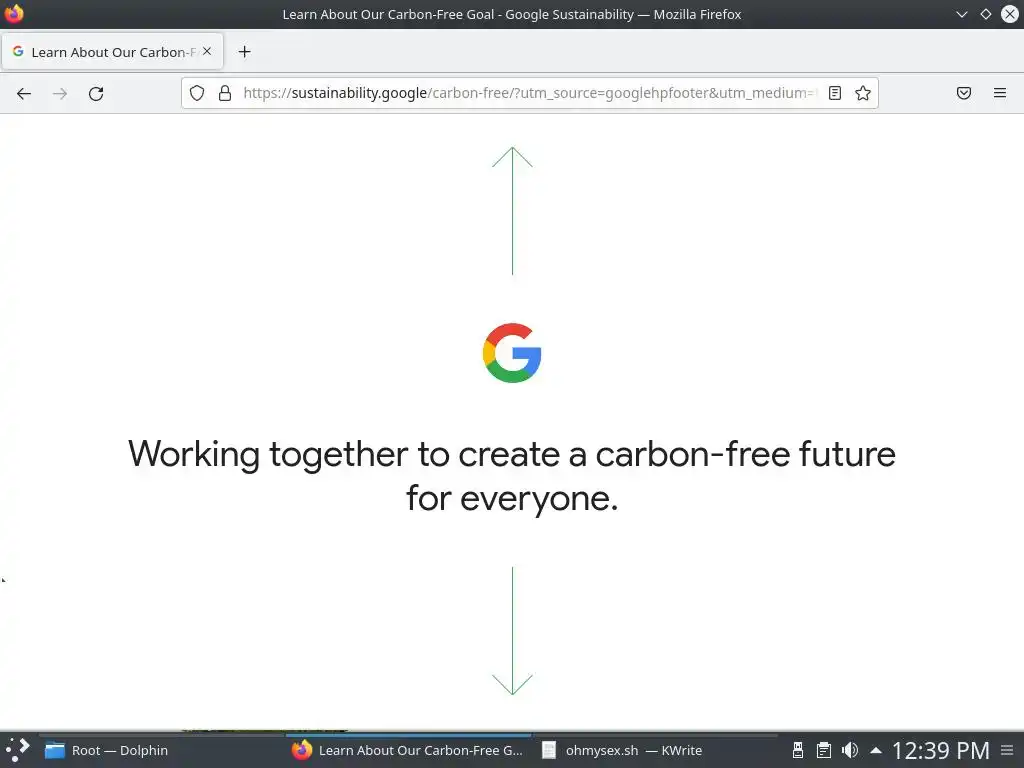Reload the current page
The height and width of the screenshot is (768, 1024).
pos(96,93)
